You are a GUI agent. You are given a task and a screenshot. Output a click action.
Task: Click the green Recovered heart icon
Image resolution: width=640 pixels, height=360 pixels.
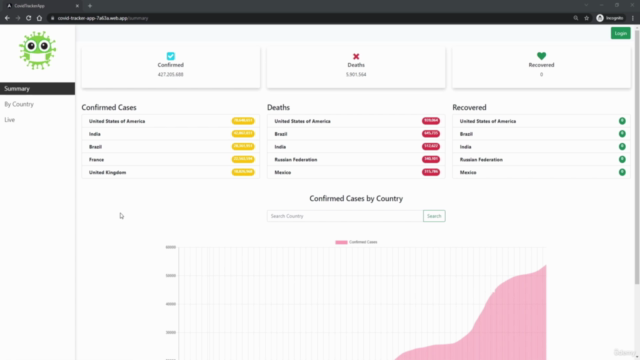[x=541, y=56]
